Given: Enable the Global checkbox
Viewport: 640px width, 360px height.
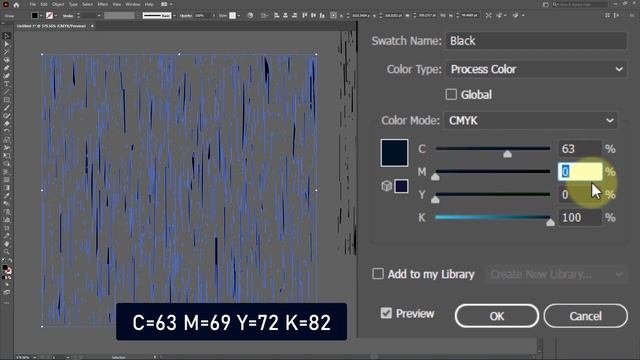Looking at the screenshot, I should 451,95.
